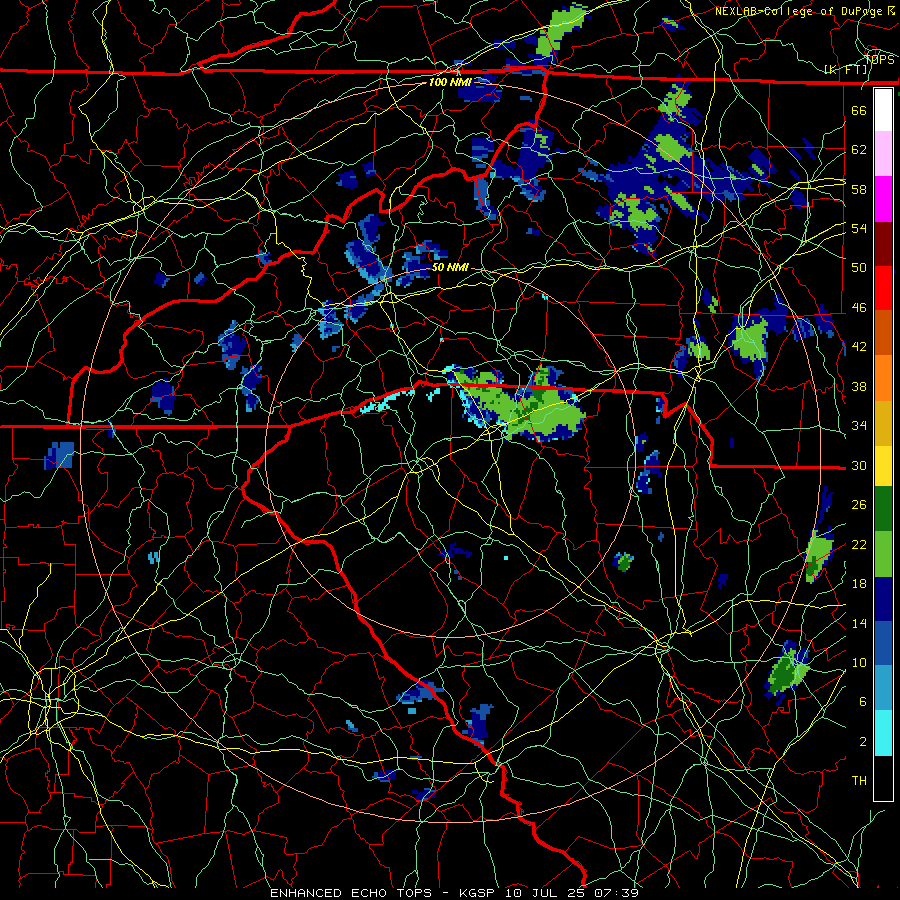Click the 50 NMI range ring label
Viewport: 900px width, 900px height.
pyautogui.click(x=450, y=267)
